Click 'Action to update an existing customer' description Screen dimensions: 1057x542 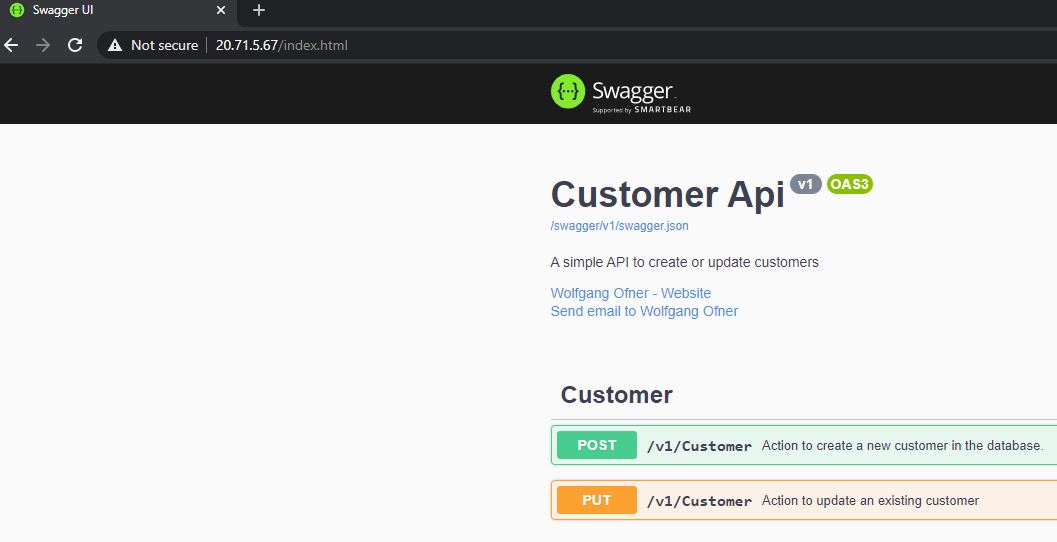point(870,501)
